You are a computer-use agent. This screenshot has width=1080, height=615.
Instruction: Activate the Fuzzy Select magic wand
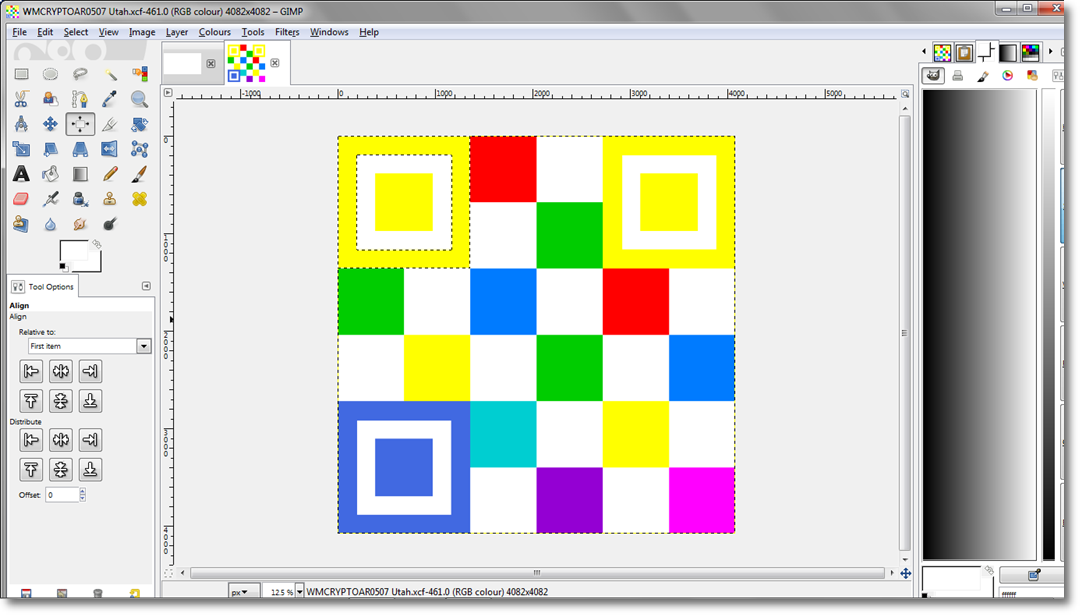tap(110, 74)
